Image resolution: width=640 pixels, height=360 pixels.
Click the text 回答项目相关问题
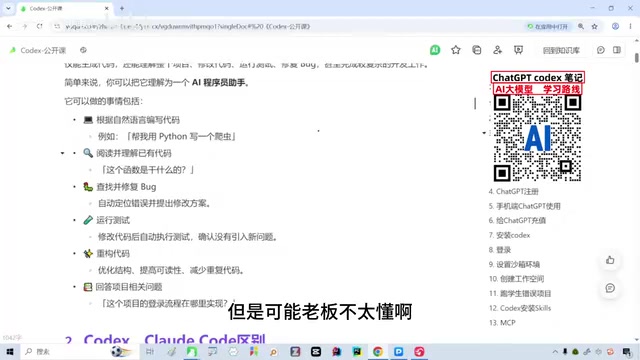tap(129, 287)
